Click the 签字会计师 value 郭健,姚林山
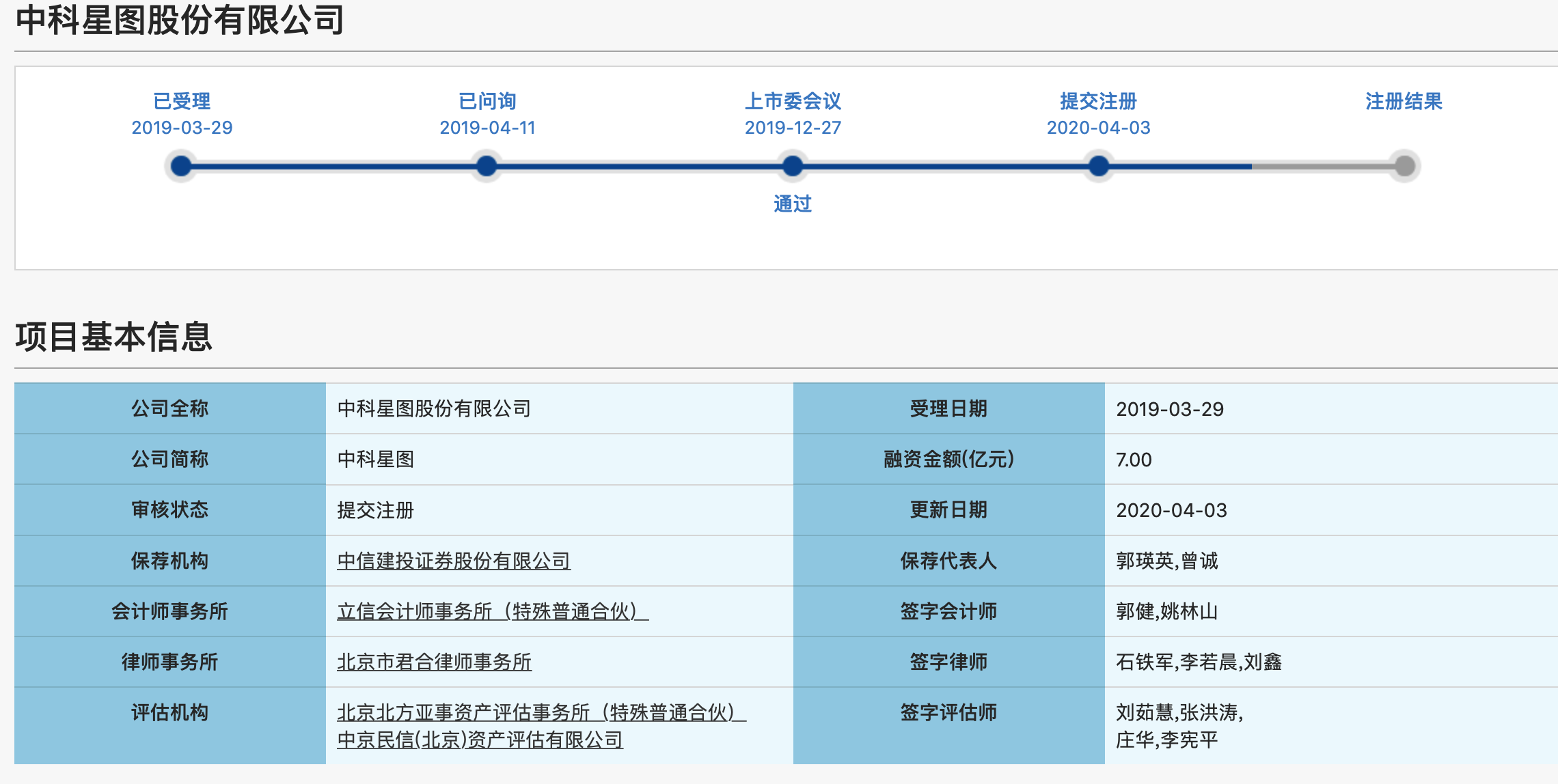Image resolution: width=1558 pixels, height=784 pixels. [x=1167, y=611]
